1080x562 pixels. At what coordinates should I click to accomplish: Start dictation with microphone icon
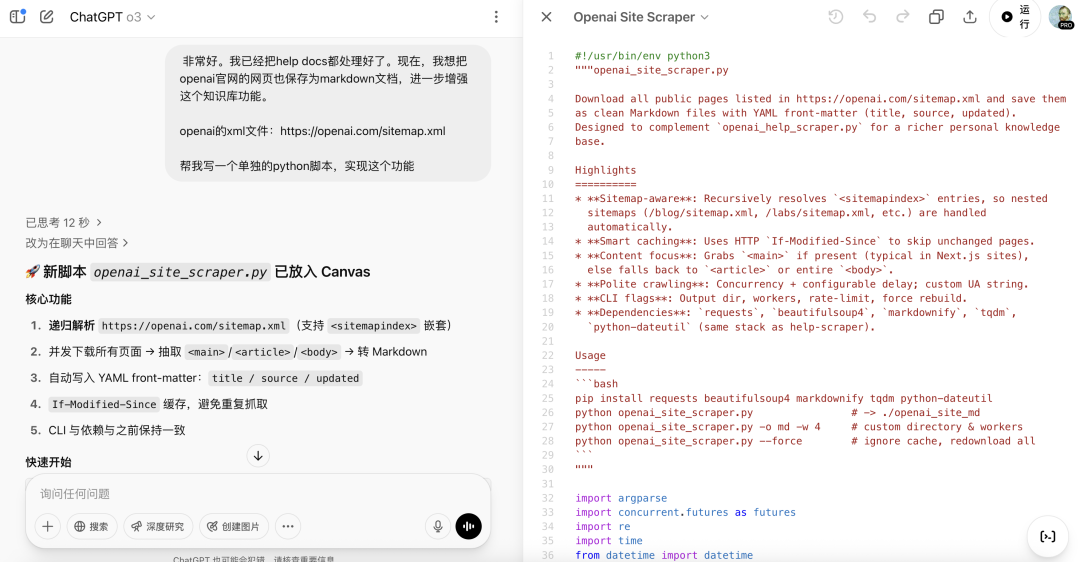(x=437, y=526)
